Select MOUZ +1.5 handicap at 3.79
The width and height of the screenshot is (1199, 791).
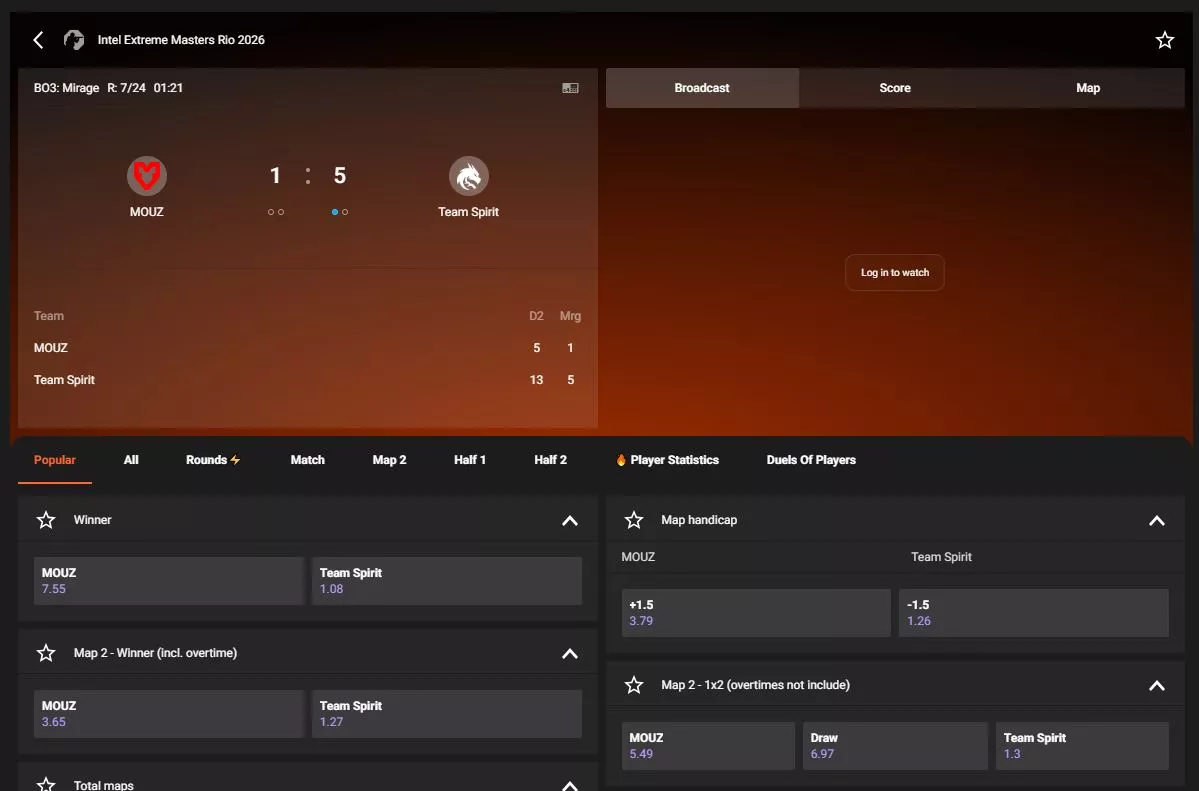[756, 613]
